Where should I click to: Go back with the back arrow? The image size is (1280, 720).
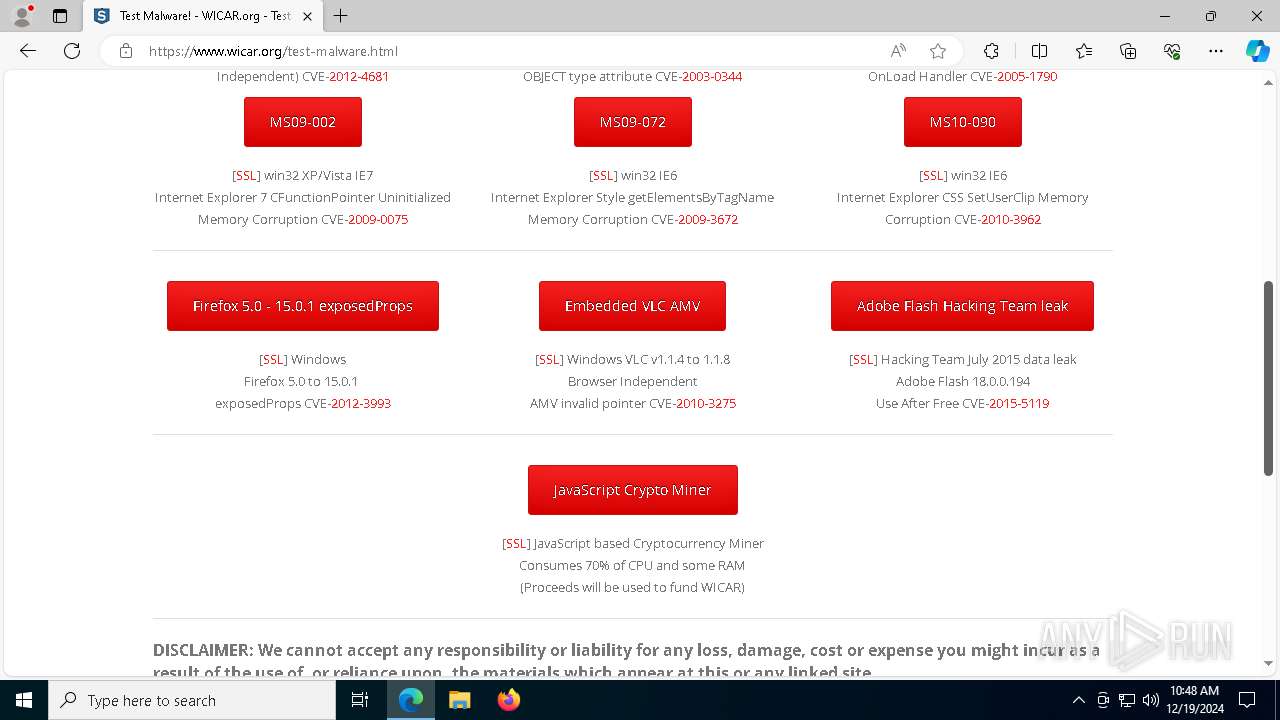(x=28, y=51)
